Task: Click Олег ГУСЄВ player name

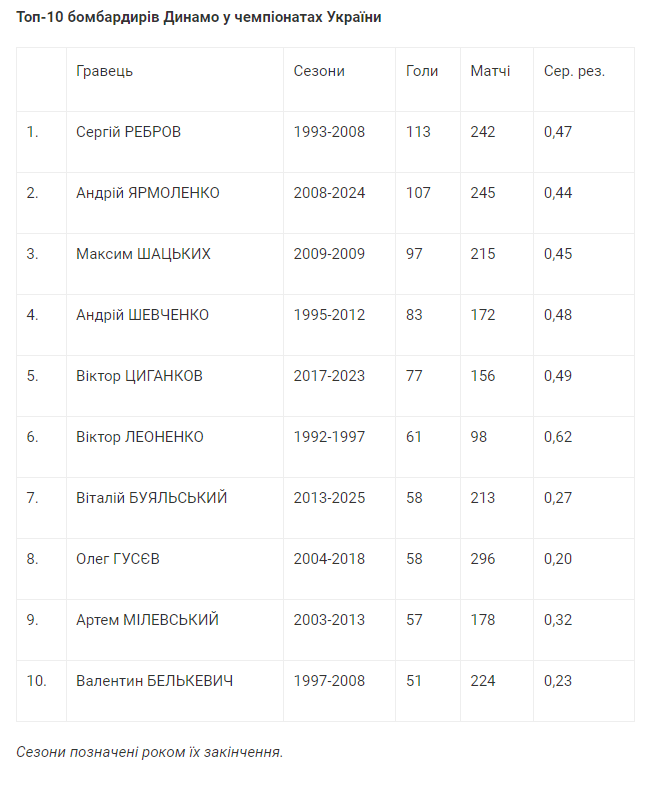Action: tap(118, 559)
